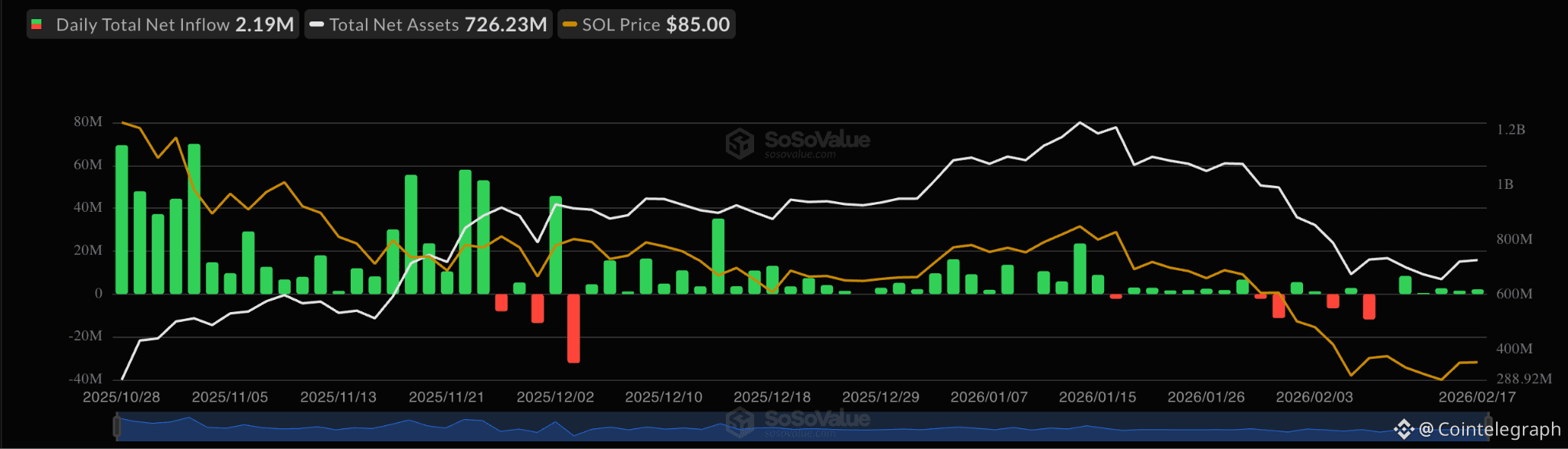Click the 2.19M inflow value

point(264,24)
